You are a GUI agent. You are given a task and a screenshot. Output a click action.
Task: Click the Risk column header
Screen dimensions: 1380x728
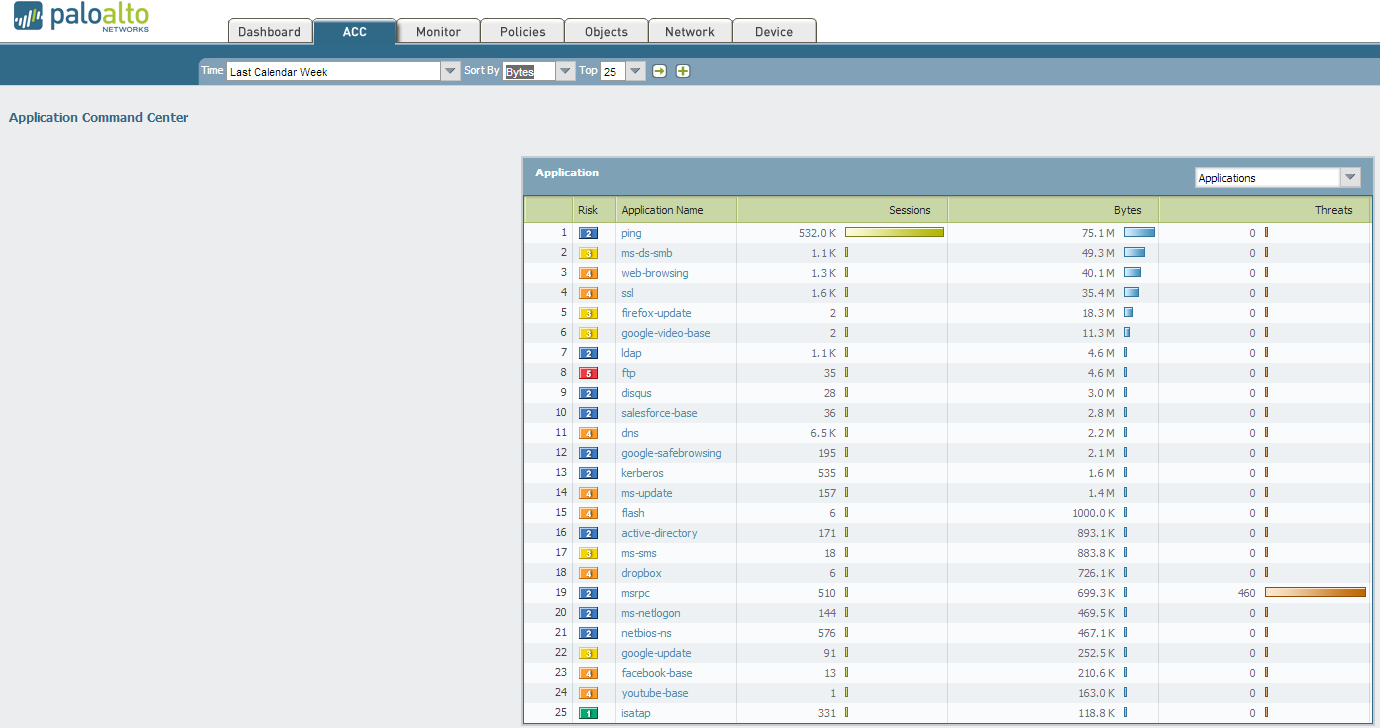coord(593,210)
